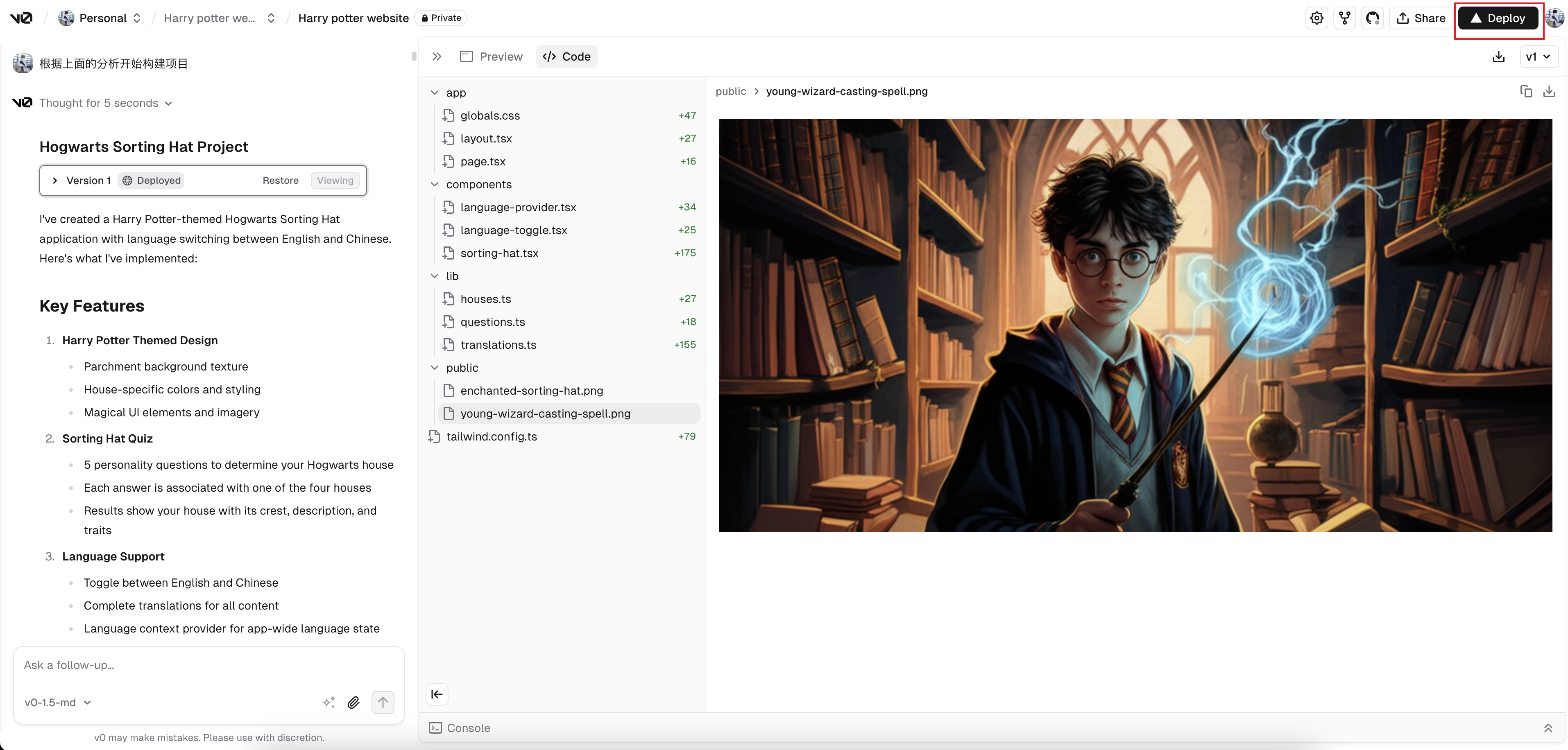Click the Deploy button
Screen dimensions: 1568x750
[1498, 18]
